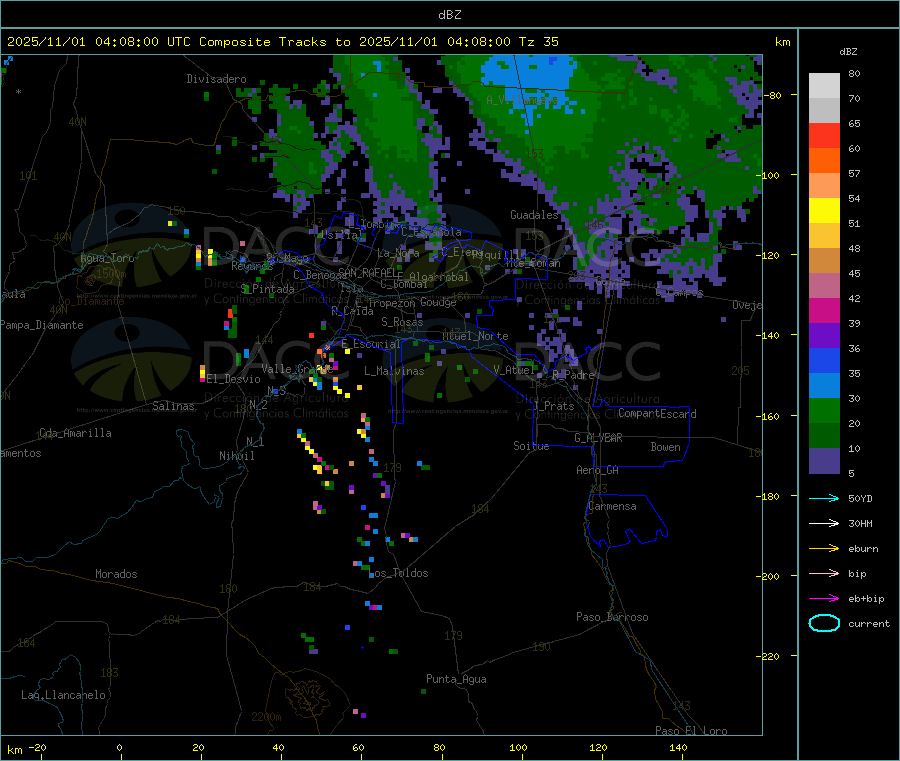
Task: Click the cyan 50YD arrow in legend
Action: point(824,498)
